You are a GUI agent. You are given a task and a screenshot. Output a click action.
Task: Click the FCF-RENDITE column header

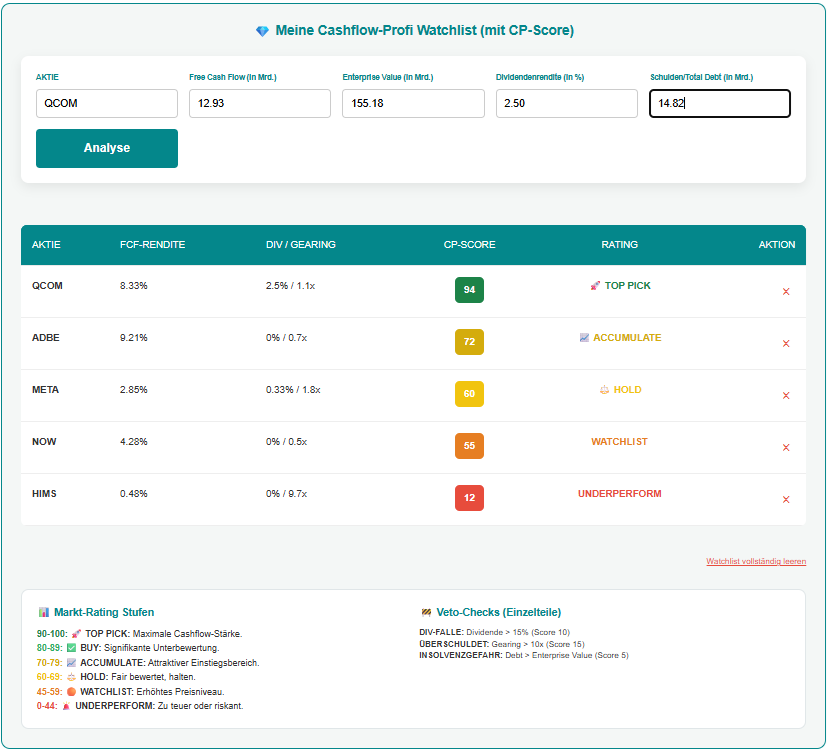pos(152,245)
